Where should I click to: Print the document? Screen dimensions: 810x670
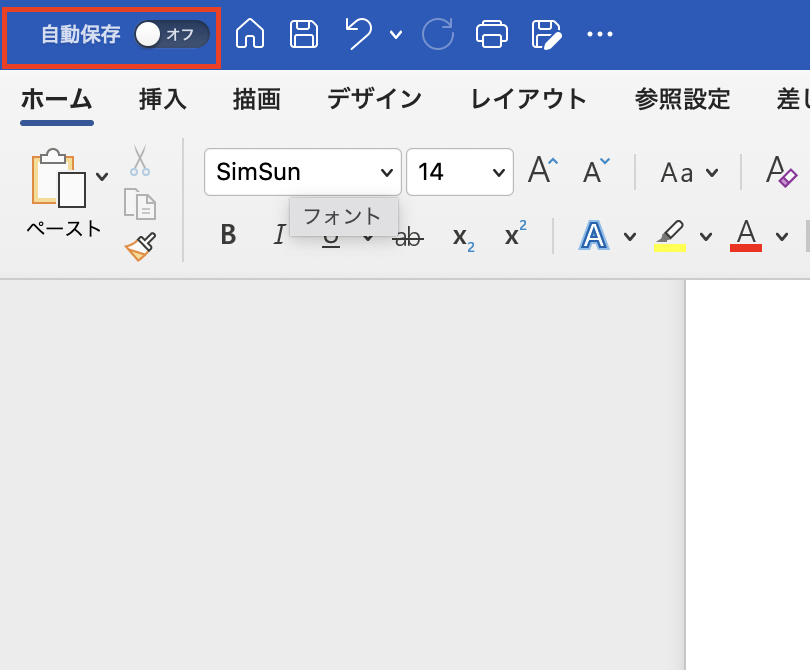[491, 33]
